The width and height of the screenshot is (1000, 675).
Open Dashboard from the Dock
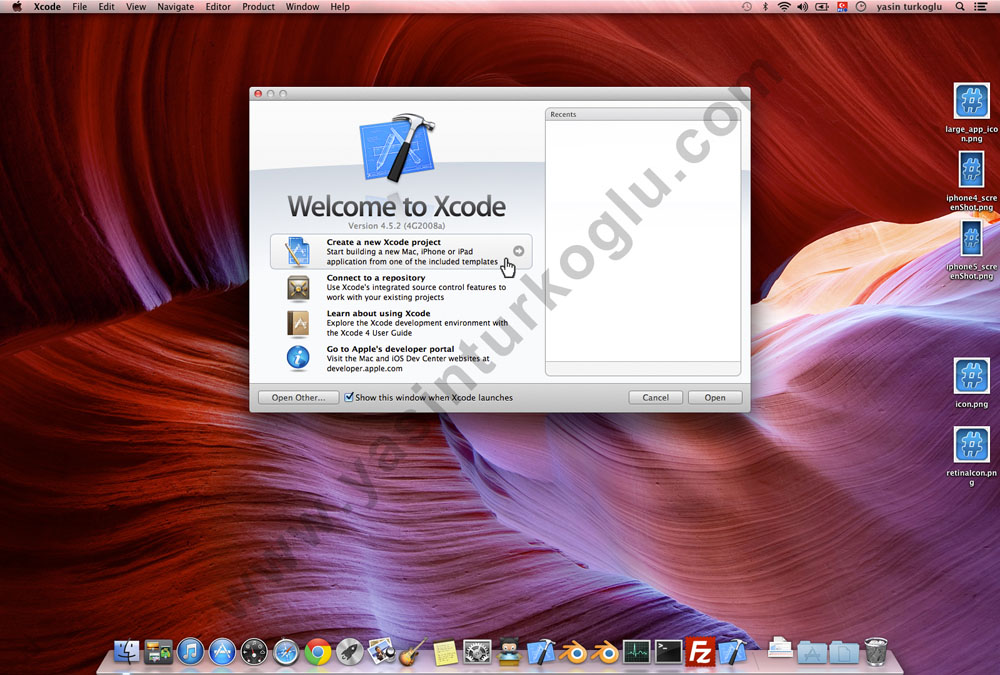click(254, 652)
